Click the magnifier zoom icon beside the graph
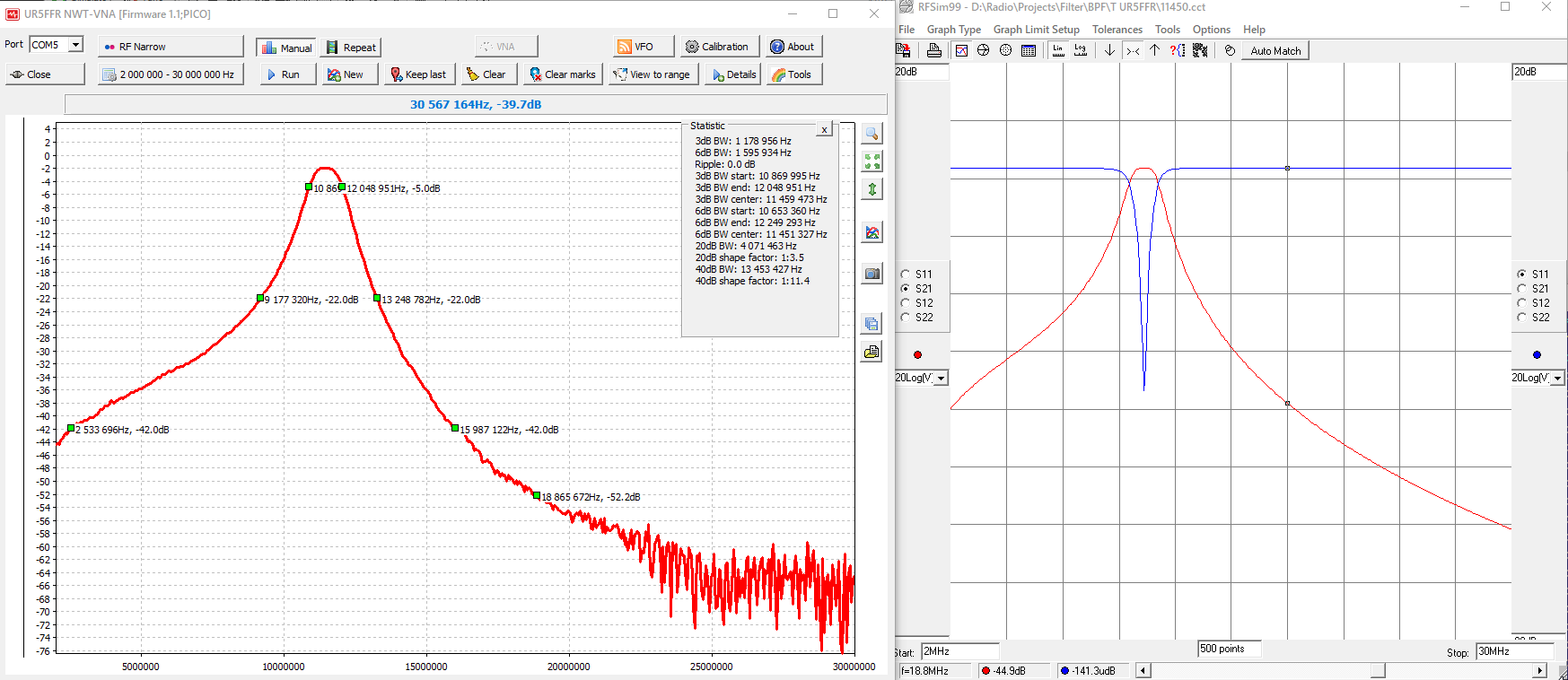 (x=872, y=134)
